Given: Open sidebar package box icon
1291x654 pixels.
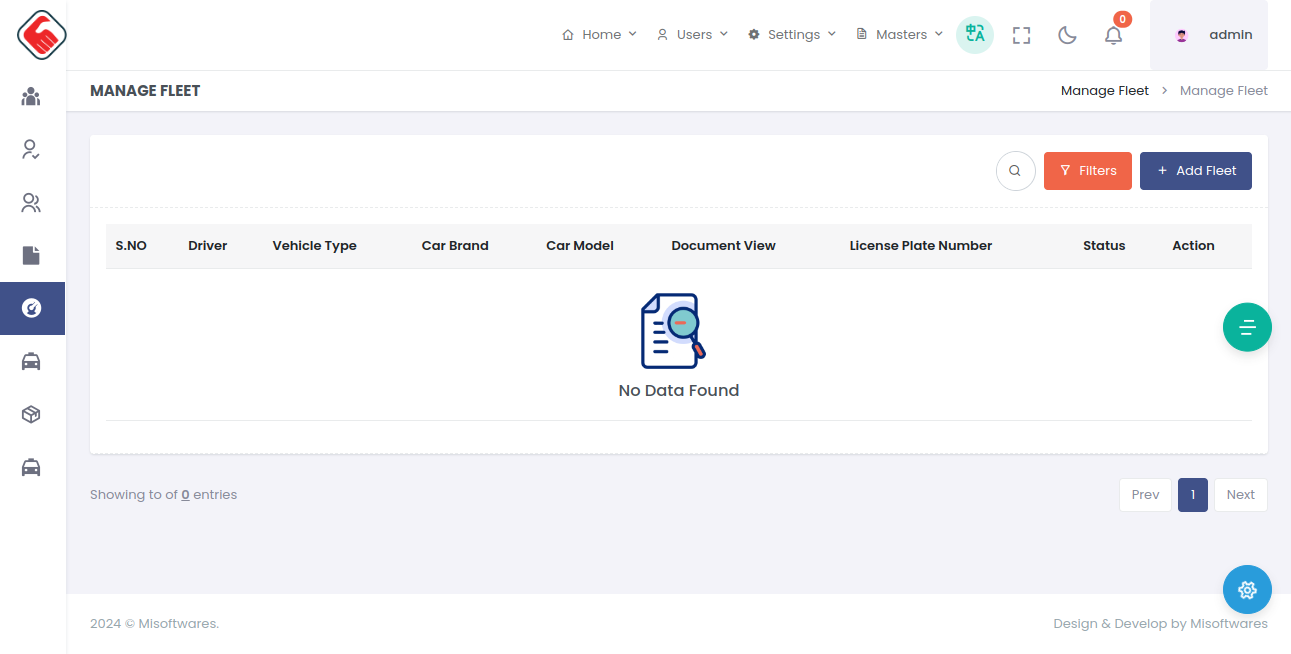Looking at the screenshot, I should point(31,414).
